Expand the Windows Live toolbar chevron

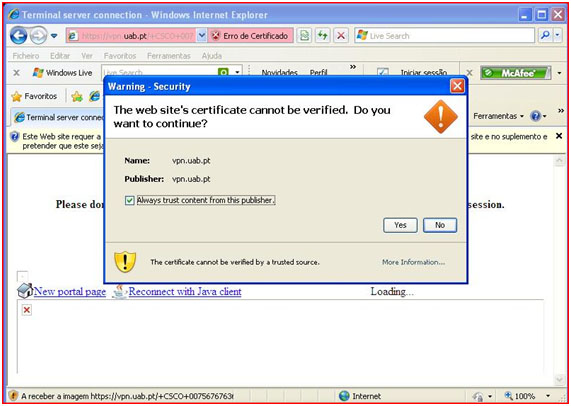coord(353,67)
